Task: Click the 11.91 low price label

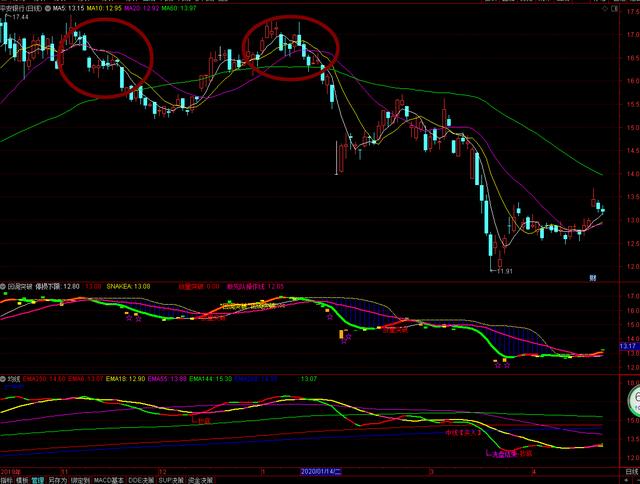Action: (x=505, y=271)
